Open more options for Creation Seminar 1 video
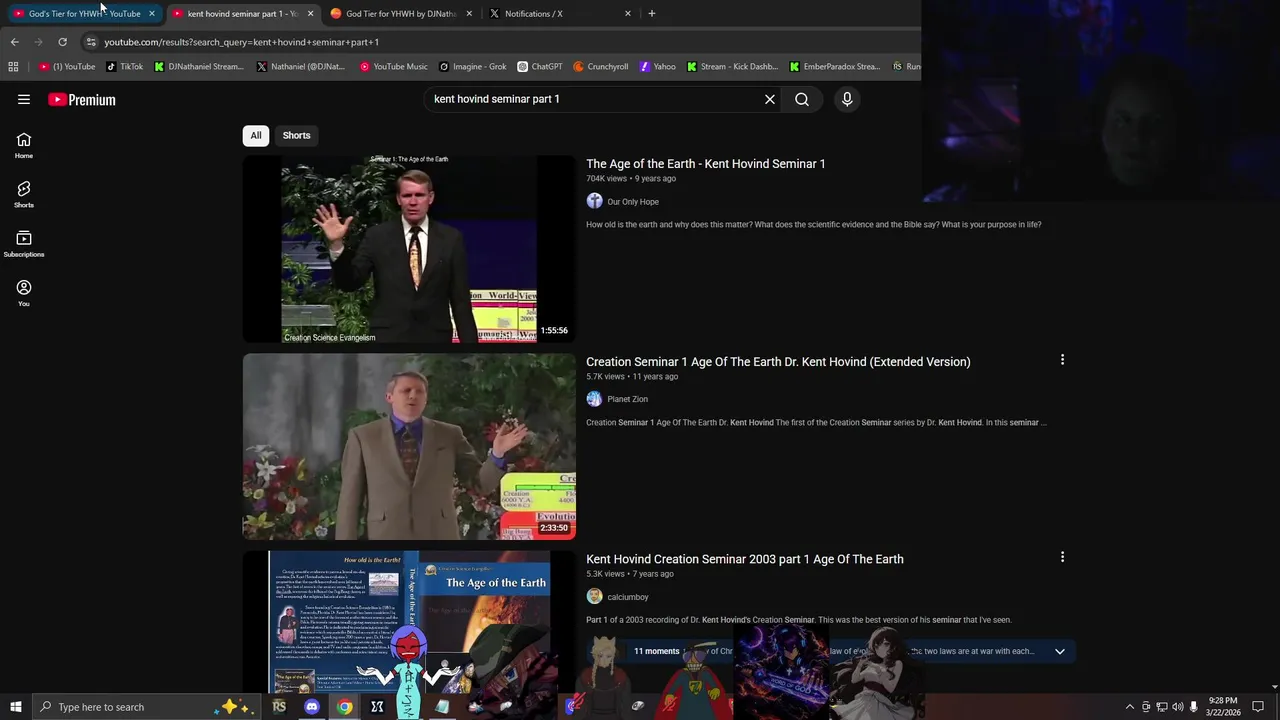The height and width of the screenshot is (720, 1280). pyautogui.click(x=1062, y=360)
